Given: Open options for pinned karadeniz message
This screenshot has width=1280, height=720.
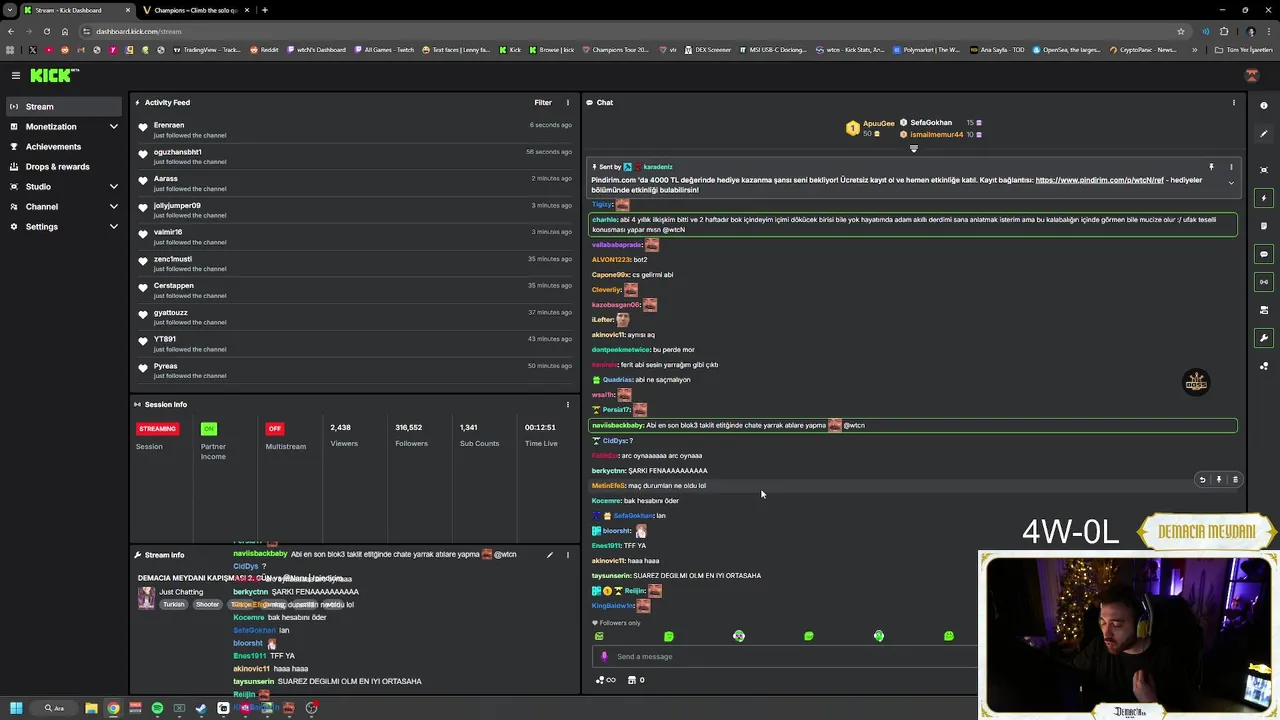Looking at the screenshot, I should click(x=1231, y=167).
